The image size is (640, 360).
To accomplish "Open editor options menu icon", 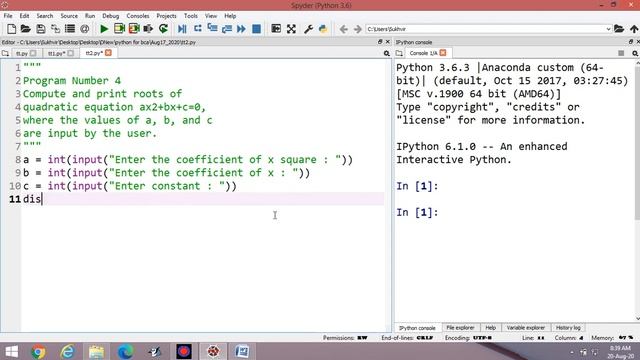I will [386, 53].
